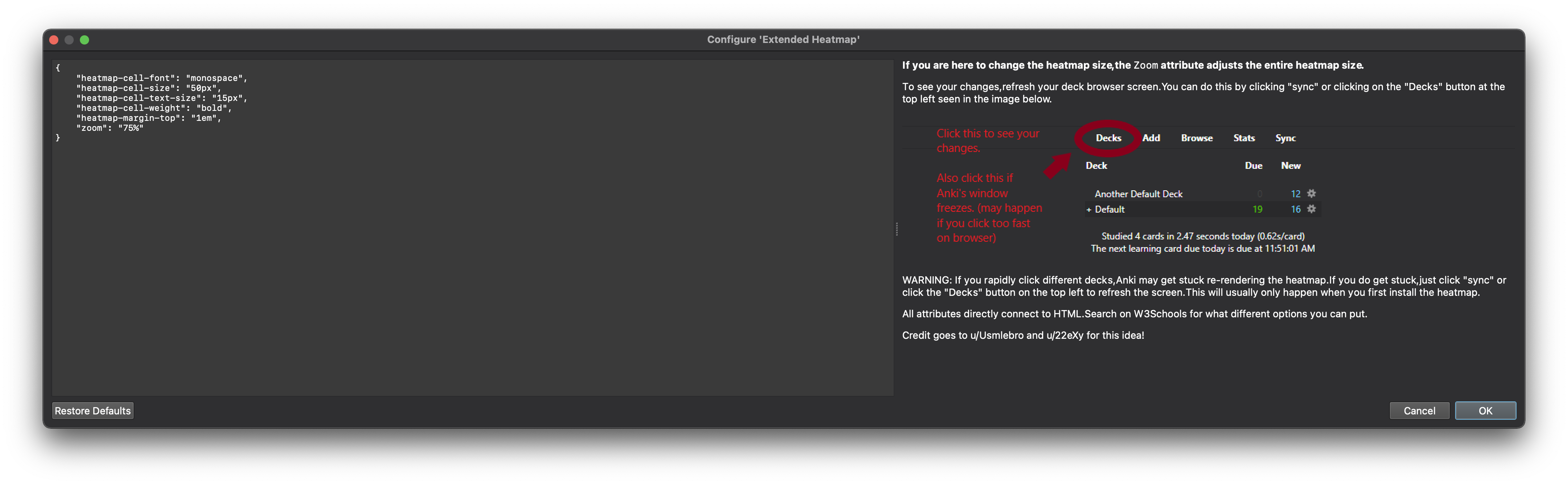Select the Add tab in the help image
The width and height of the screenshot is (1568, 485).
point(1150,138)
